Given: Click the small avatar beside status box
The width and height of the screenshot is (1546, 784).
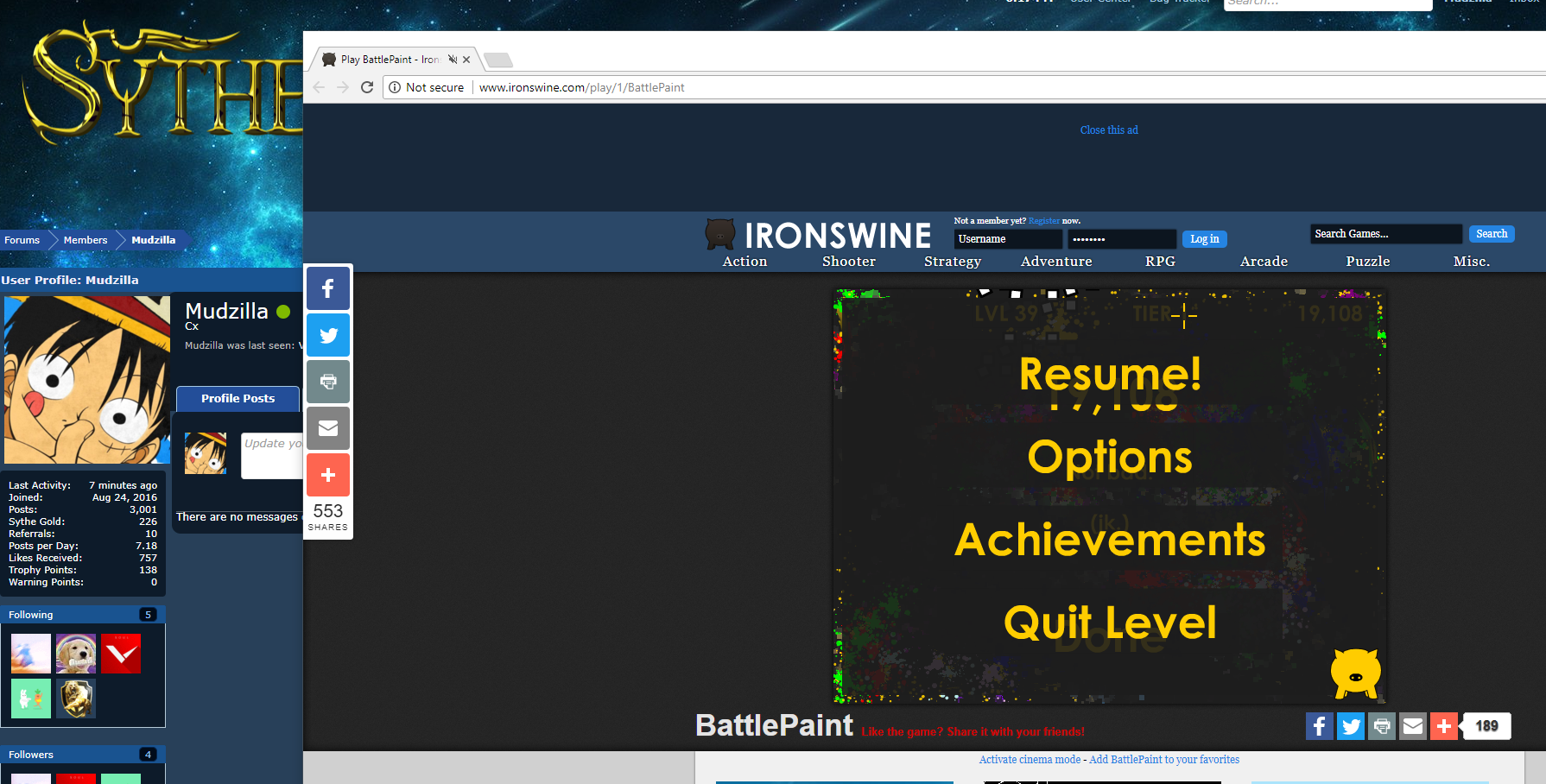Looking at the screenshot, I should 206,453.
